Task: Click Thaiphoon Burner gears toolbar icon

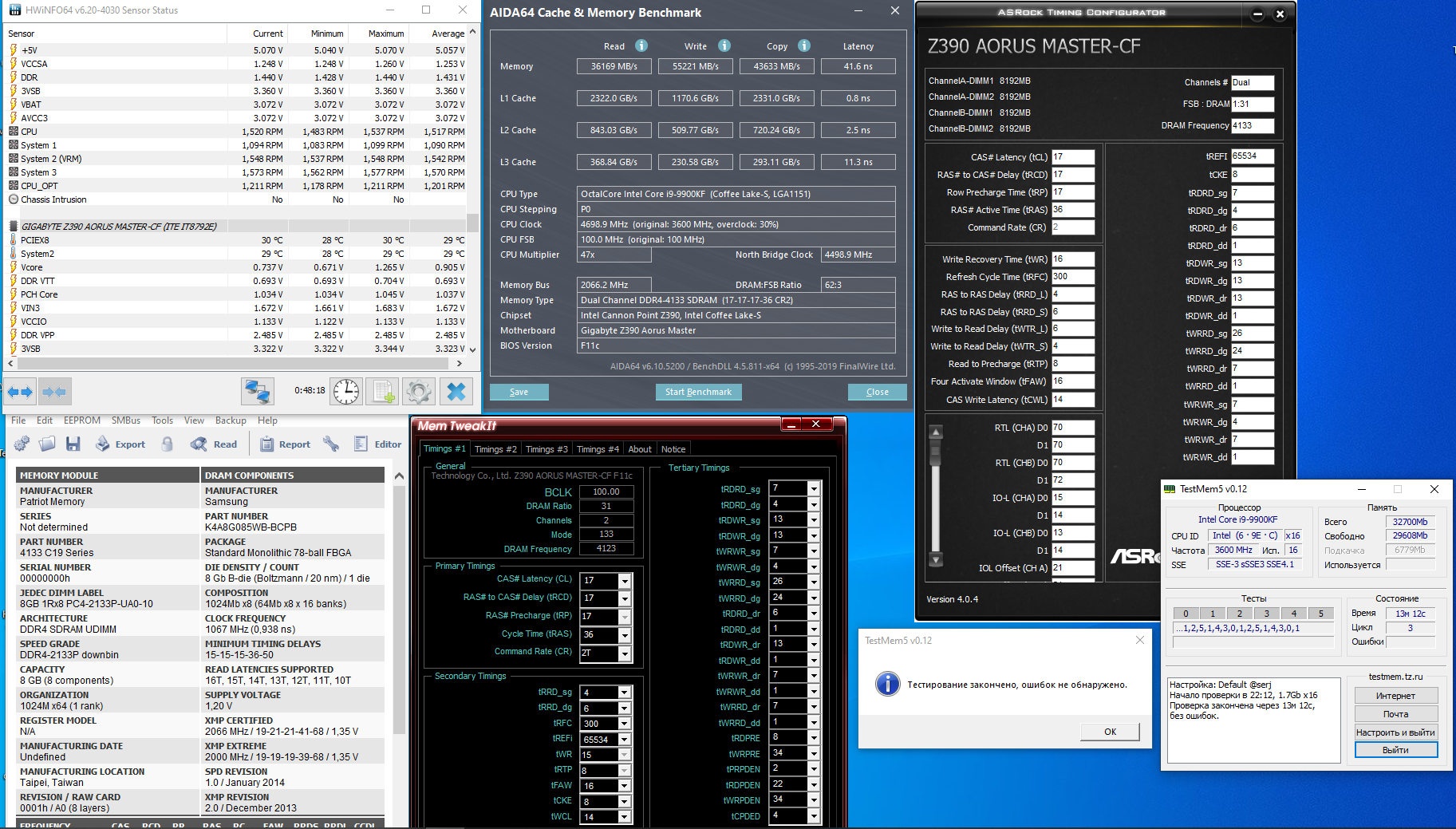Action: 22,444
